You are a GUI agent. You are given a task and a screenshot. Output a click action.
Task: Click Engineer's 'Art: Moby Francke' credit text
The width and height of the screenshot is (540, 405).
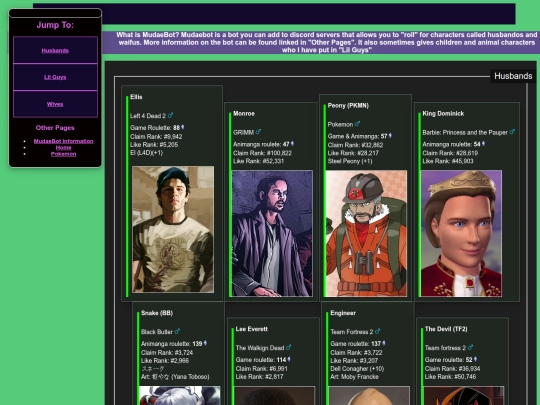point(354,377)
